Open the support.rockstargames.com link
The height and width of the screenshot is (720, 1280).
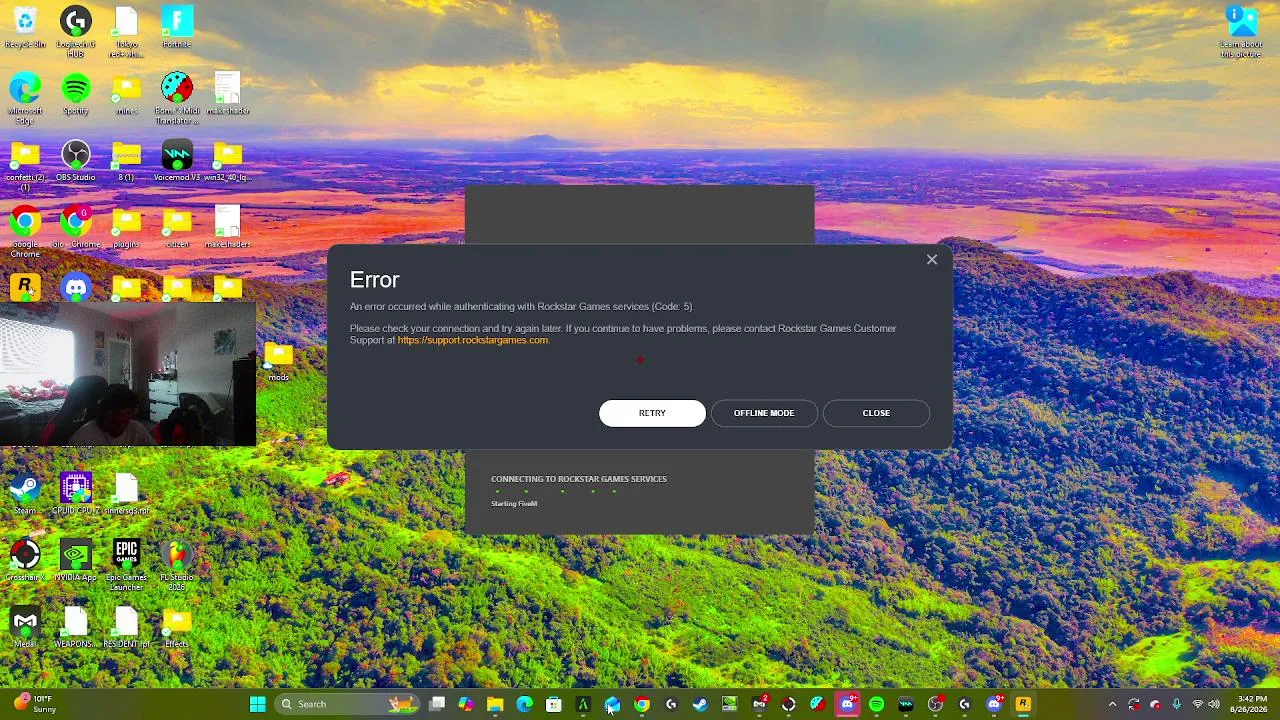473,340
